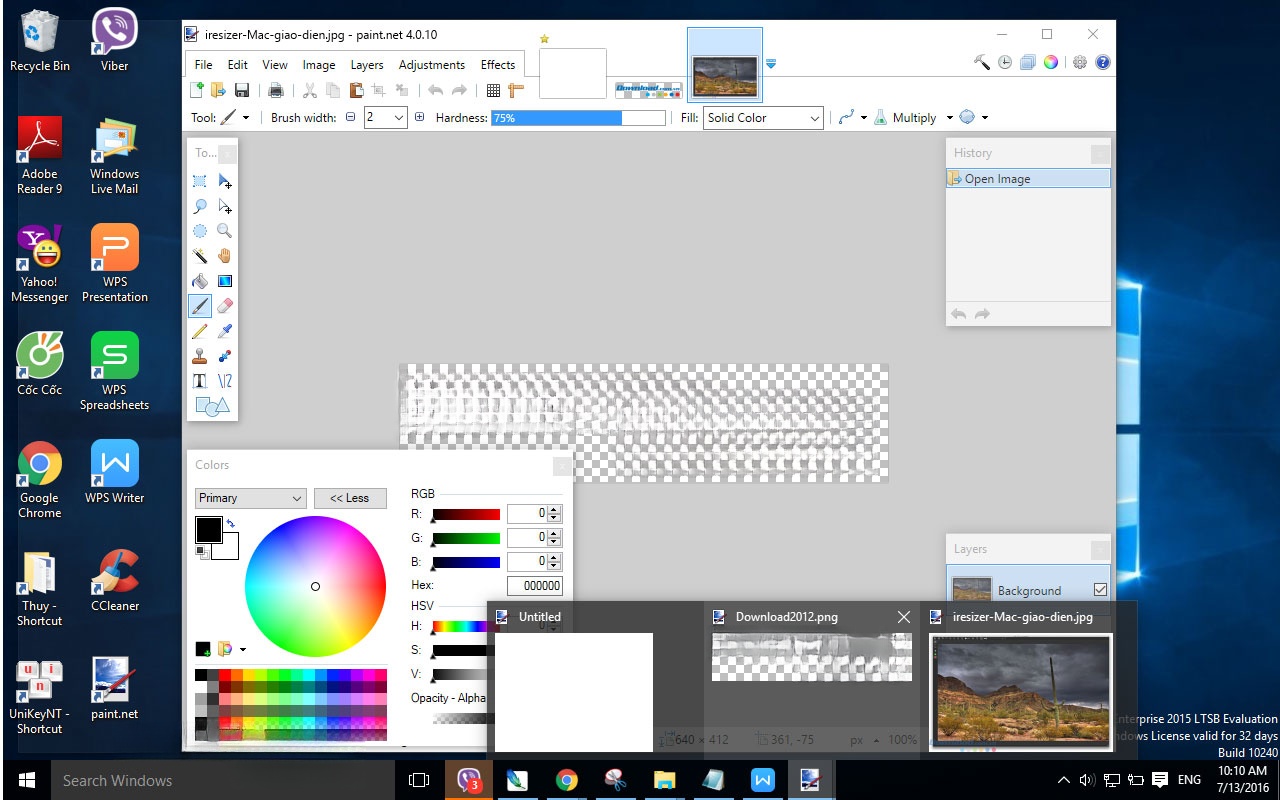Viewport: 1280px width, 800px height.
Task: Swap primary and secondary colors
Action: pos(231,523)
